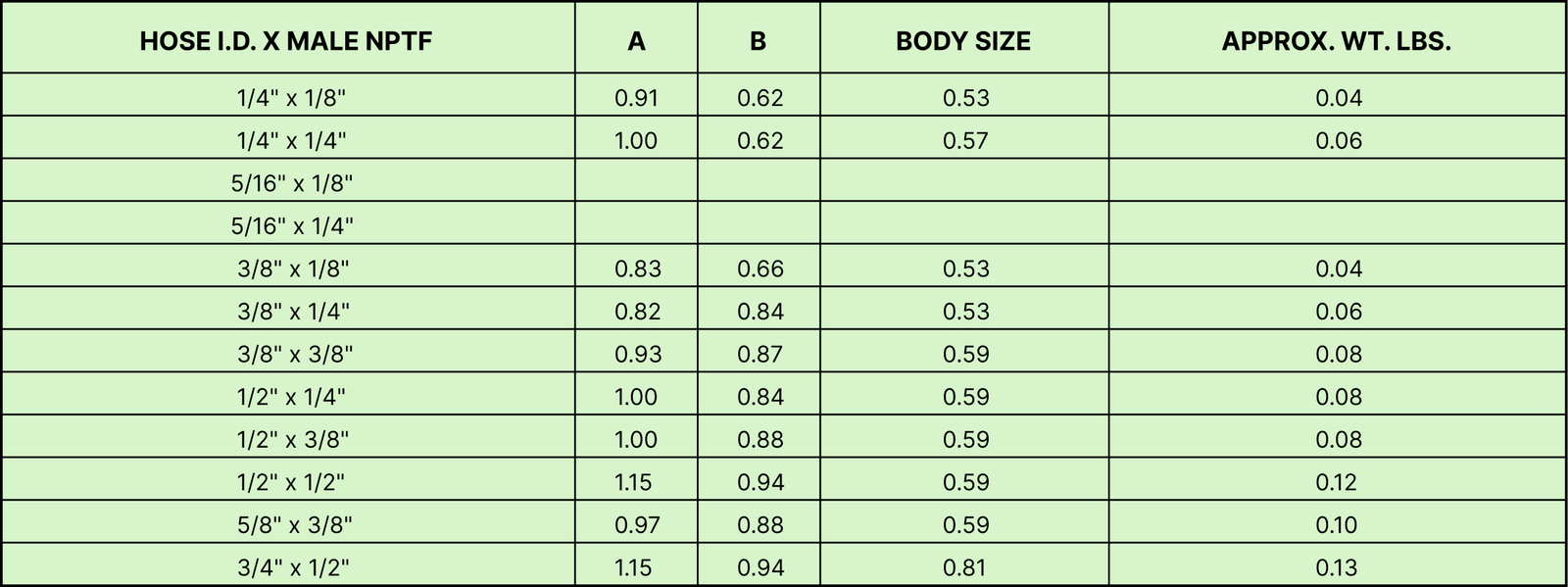This screenshot has width=1568, height=587.
Task: Select the 3/4" x 1/2" size cell
Action: tap(293, 567)
